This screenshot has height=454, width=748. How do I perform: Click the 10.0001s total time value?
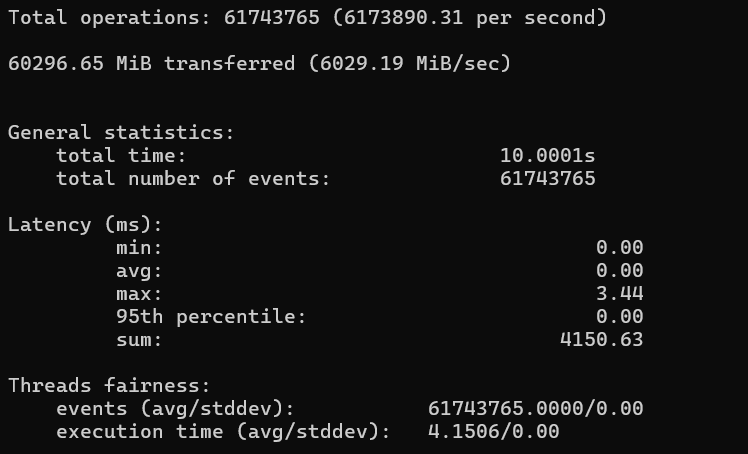click(547, 155)
